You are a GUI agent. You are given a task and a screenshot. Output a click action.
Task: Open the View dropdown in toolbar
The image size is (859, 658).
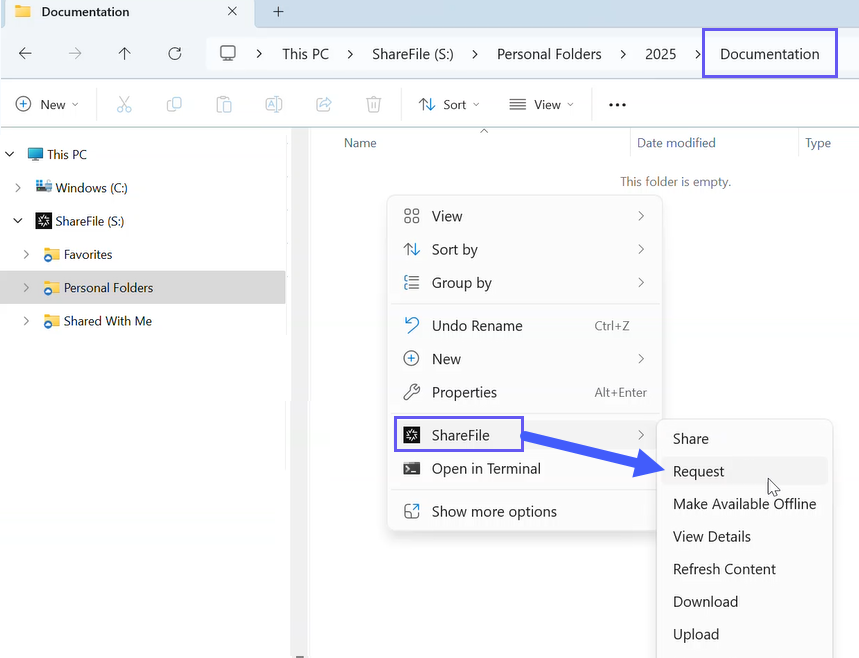pos(541,104)
